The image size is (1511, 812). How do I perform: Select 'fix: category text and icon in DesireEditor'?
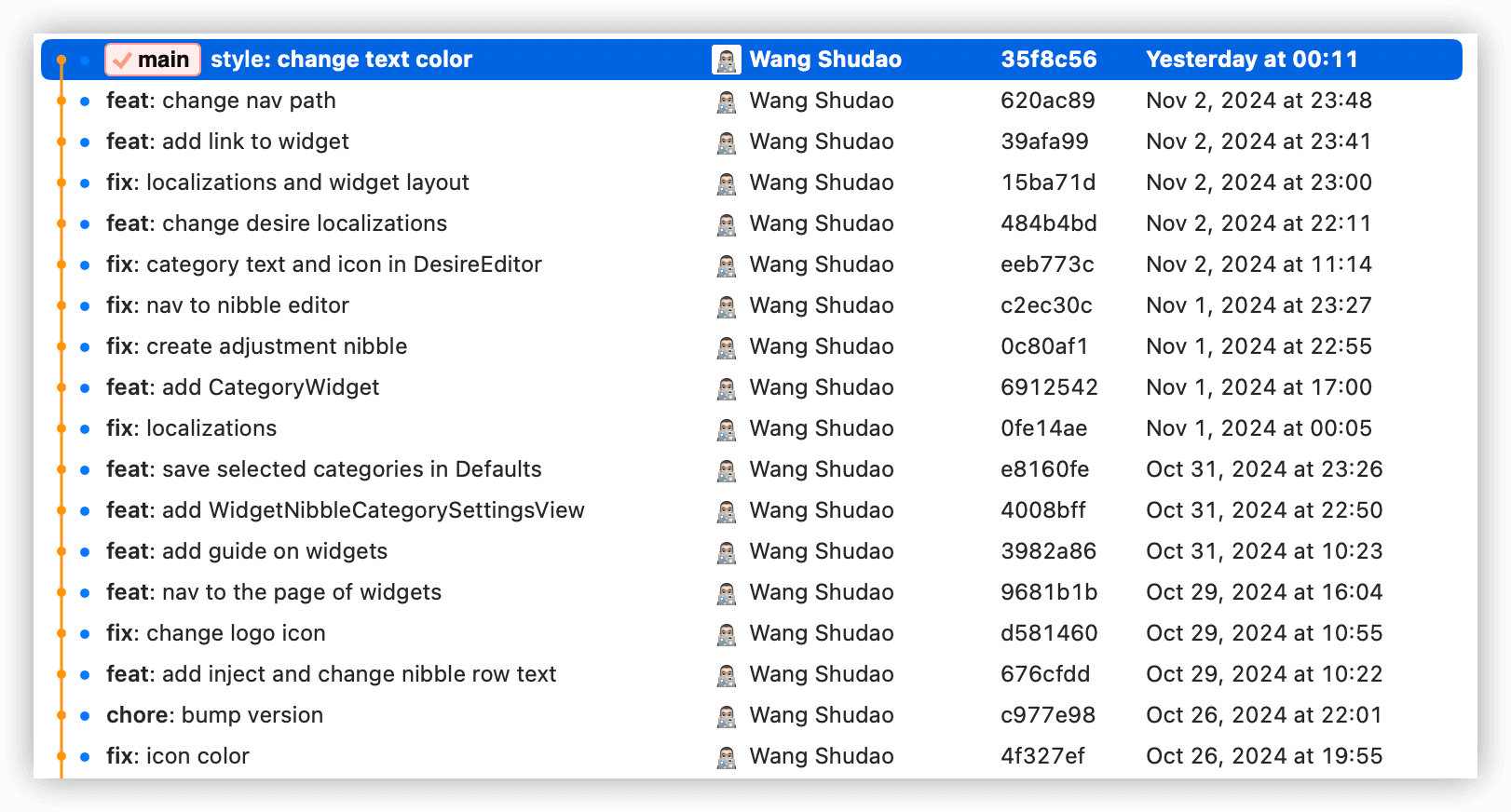(323, 264)
